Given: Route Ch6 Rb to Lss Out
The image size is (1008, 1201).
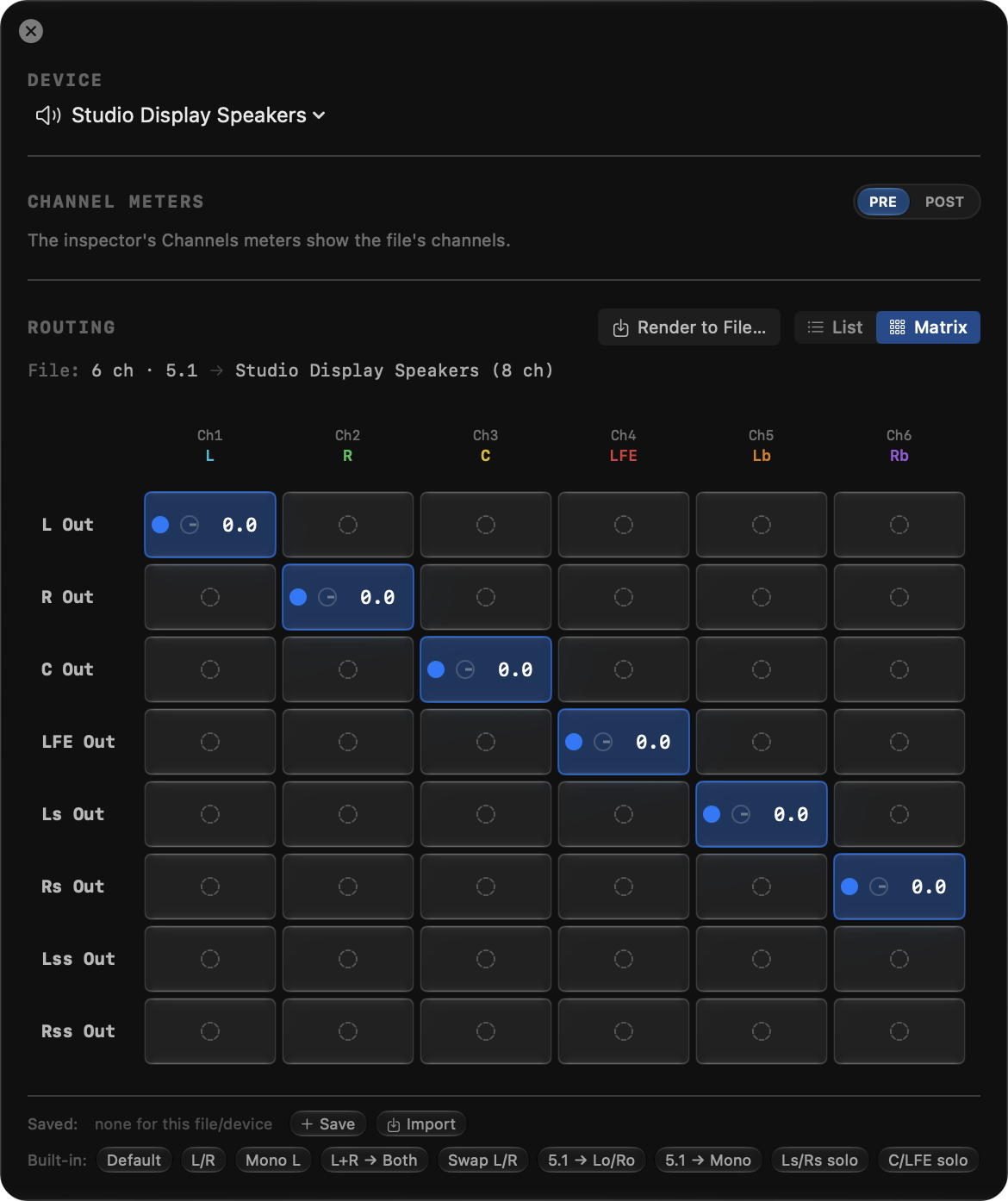Looking at the screenshot, I should pyautogui.click(x=899, y=959).
